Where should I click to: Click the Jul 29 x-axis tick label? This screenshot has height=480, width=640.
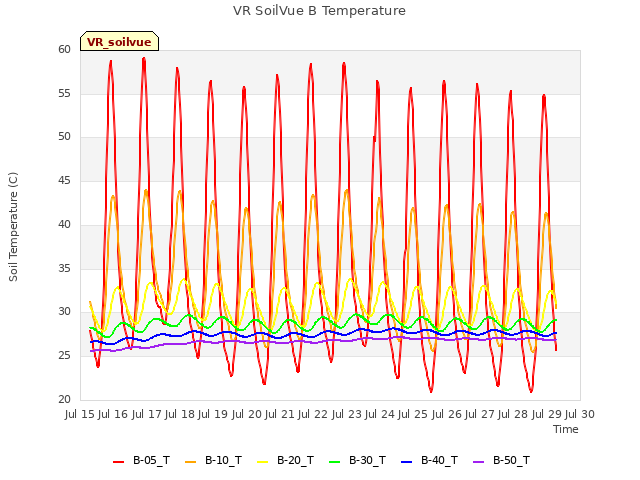[x=547, y=415]
